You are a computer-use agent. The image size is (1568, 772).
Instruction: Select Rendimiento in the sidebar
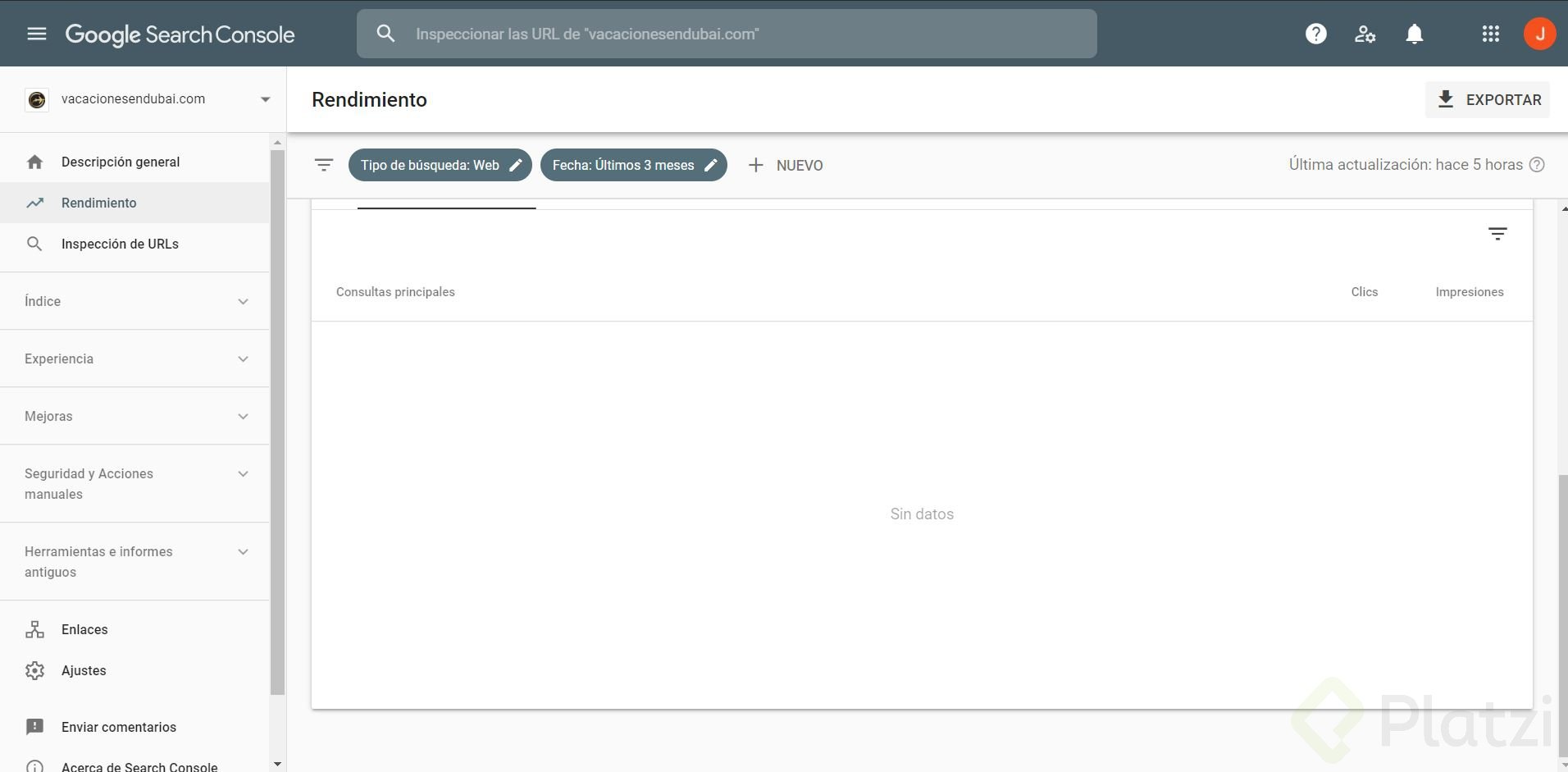pos(134,203)
